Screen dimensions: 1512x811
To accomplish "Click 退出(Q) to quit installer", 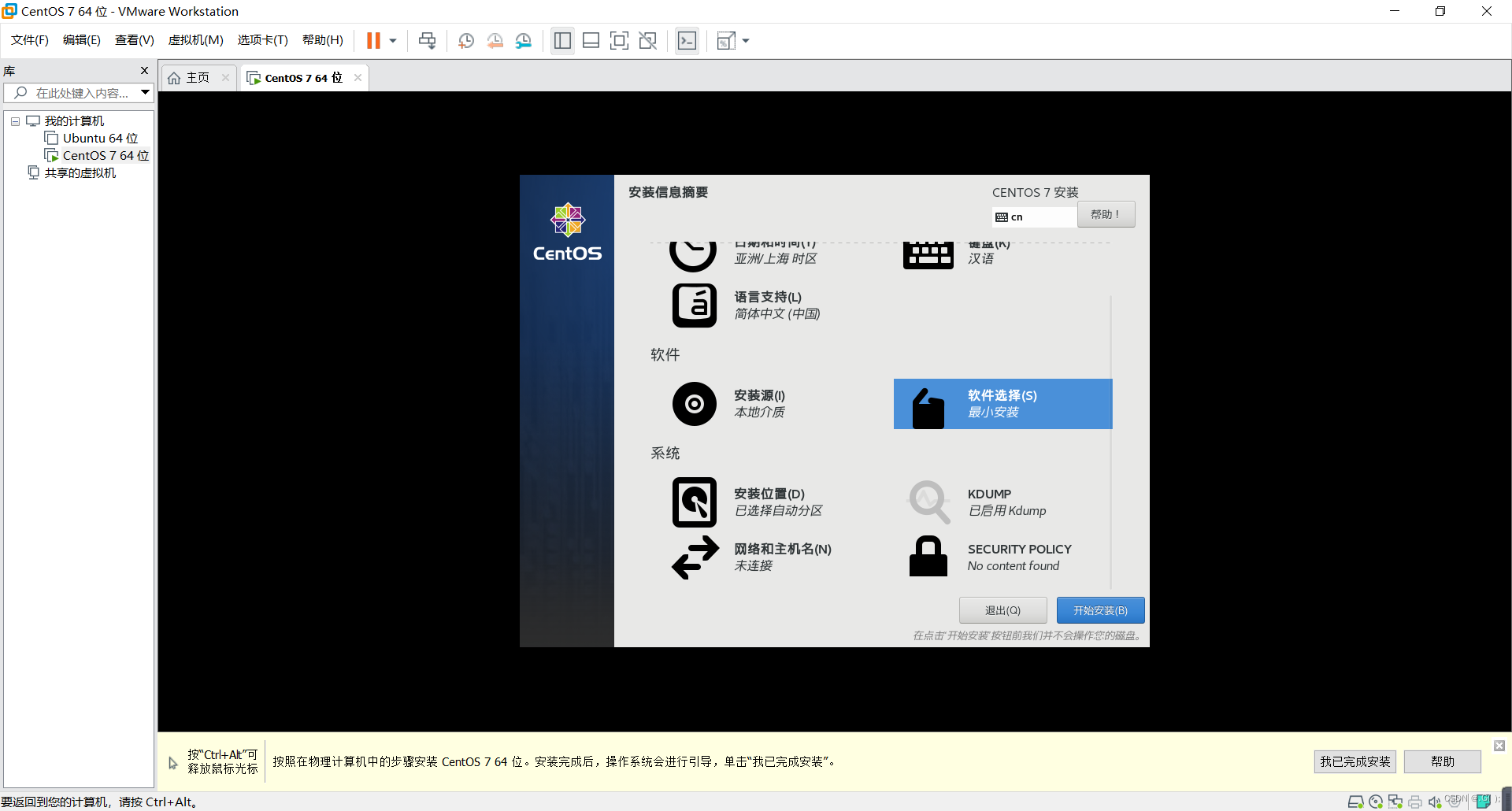I will 1002,610.
